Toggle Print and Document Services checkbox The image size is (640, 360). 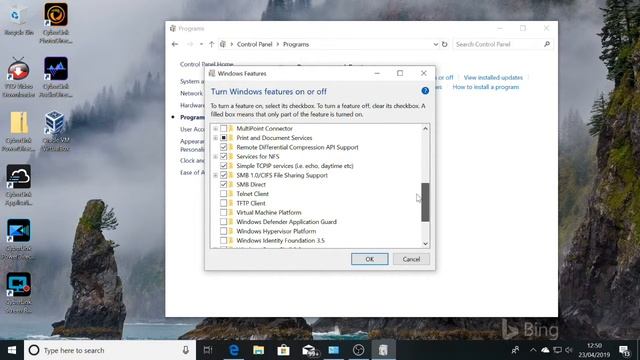224,138
